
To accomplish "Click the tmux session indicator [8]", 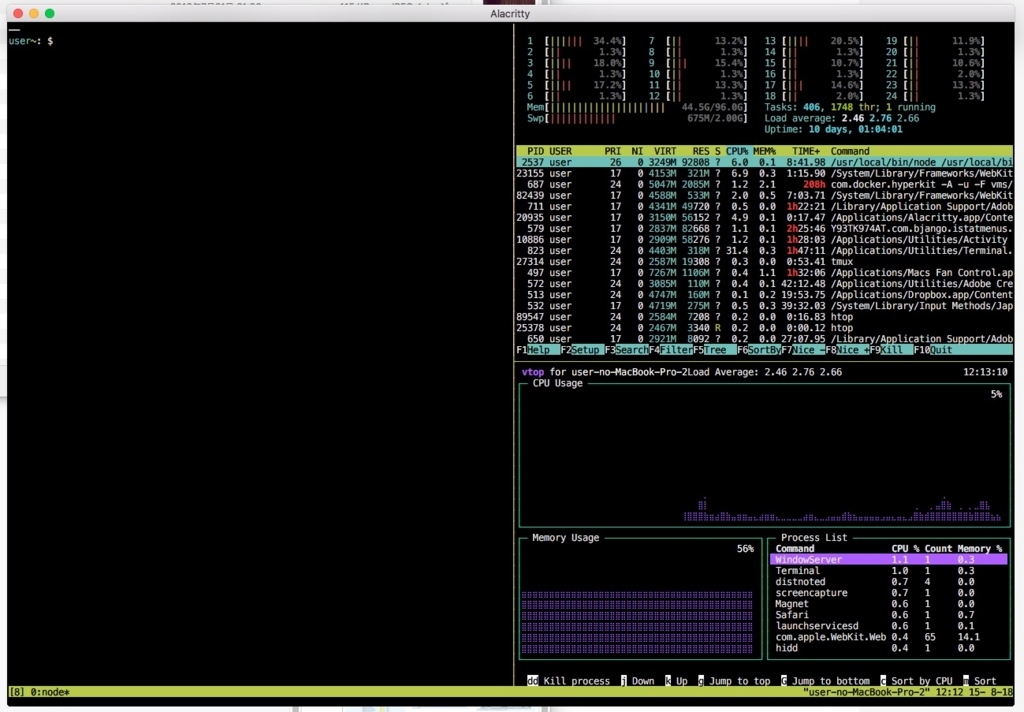I will coord(17,692).
